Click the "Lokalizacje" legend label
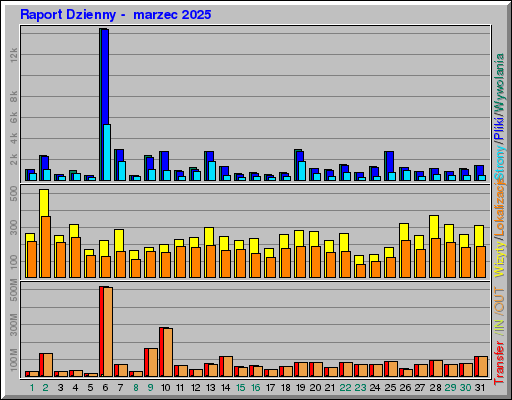This screenshot has height=400, width=512. coord(499,208)
